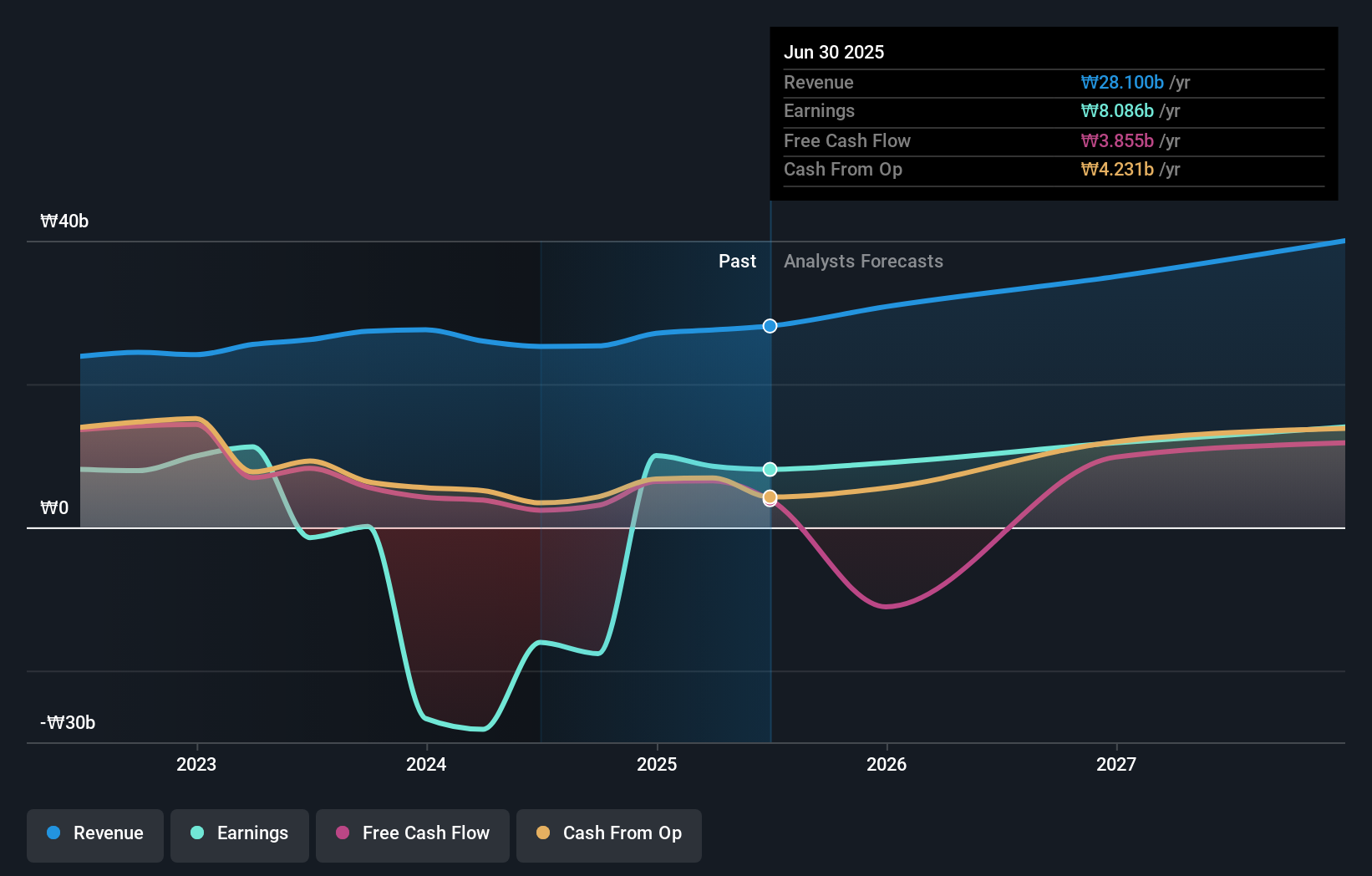
Task: Click the yellow Cash From Op legend dot
Action: (x=543, y=833)
